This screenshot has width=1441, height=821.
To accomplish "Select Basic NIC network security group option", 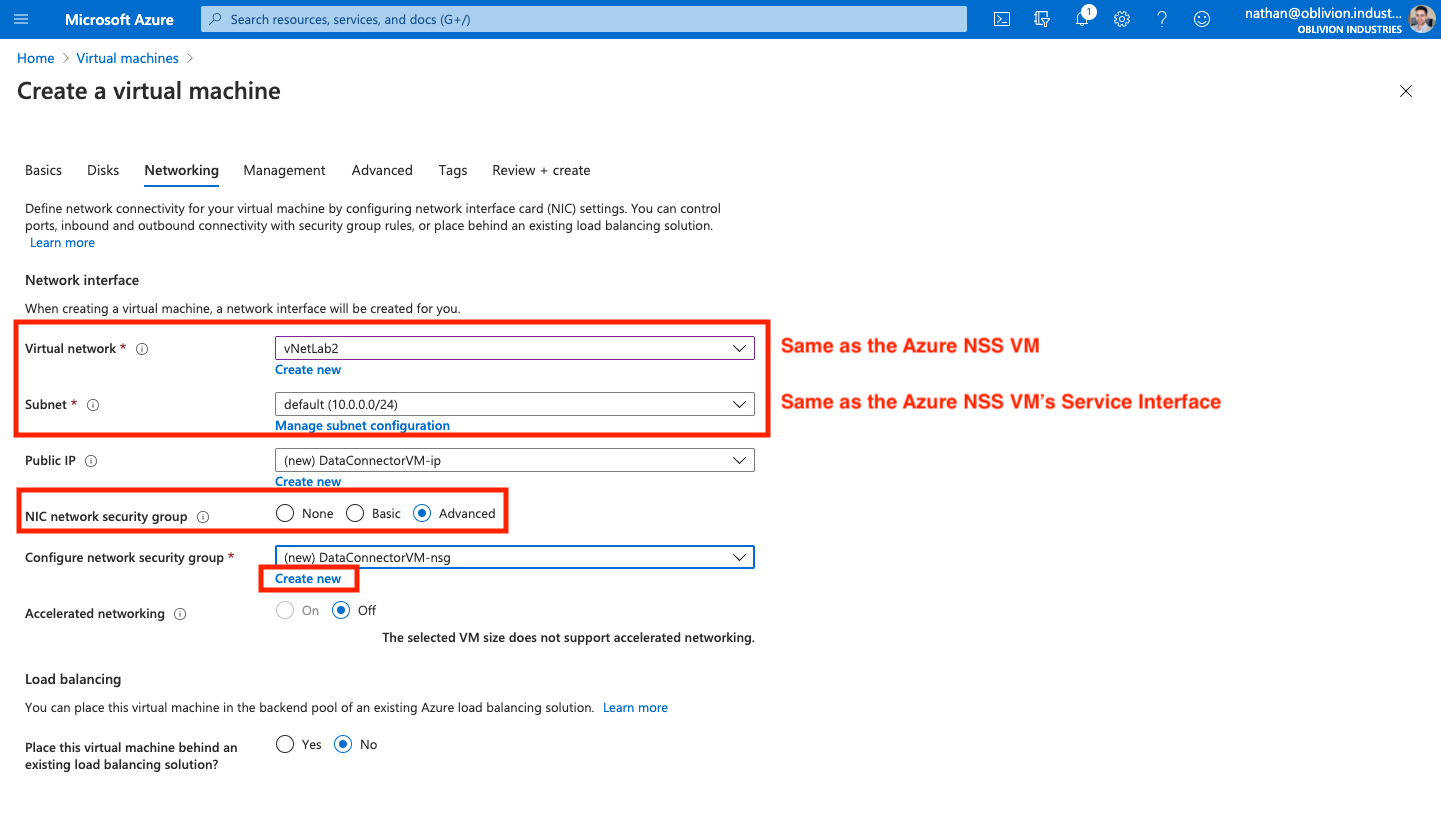I will click(355, 513).
